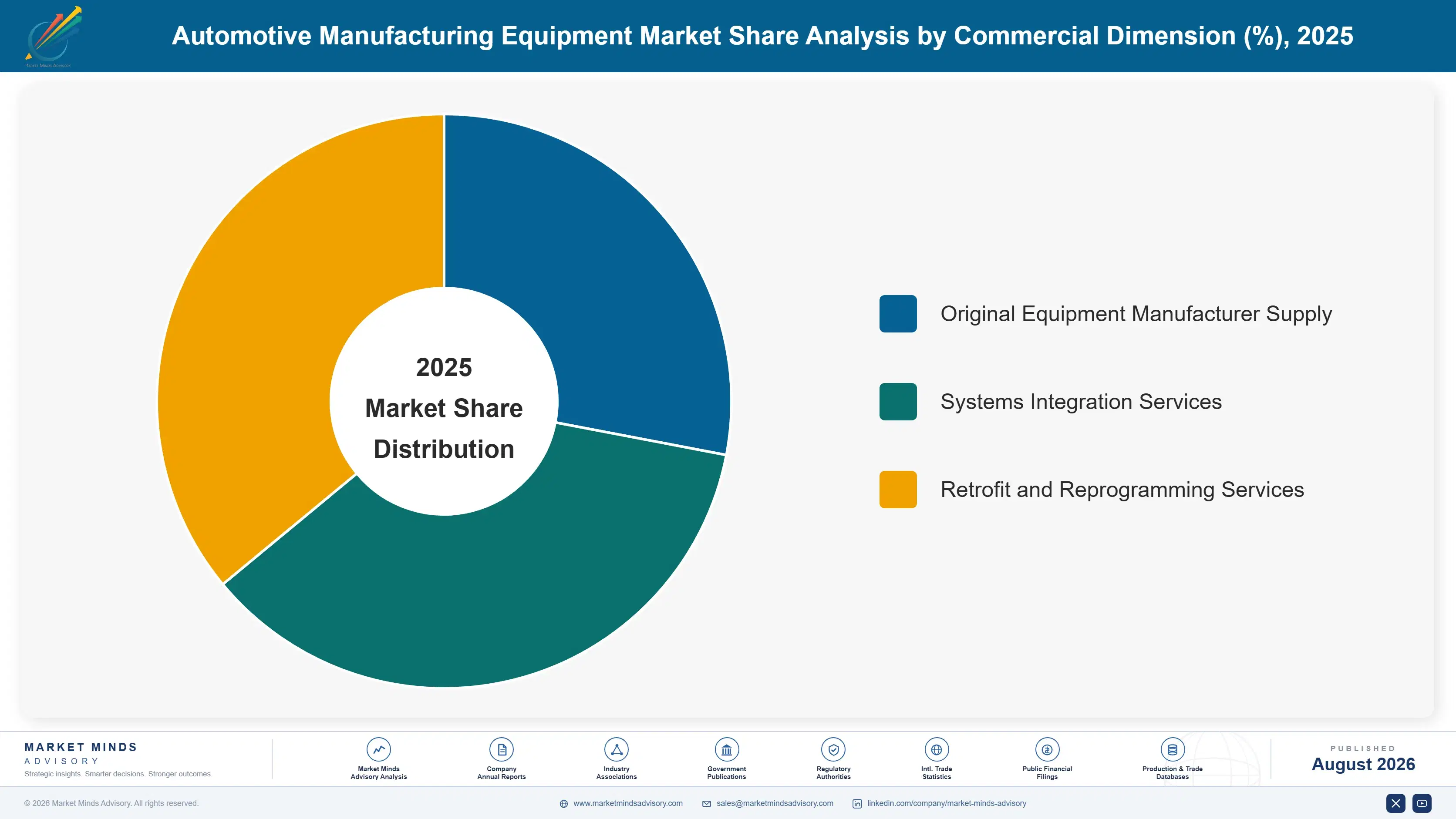Open the YouTube icon in footer
Screen dimensions: 1456x819
tap(1422, 803)
